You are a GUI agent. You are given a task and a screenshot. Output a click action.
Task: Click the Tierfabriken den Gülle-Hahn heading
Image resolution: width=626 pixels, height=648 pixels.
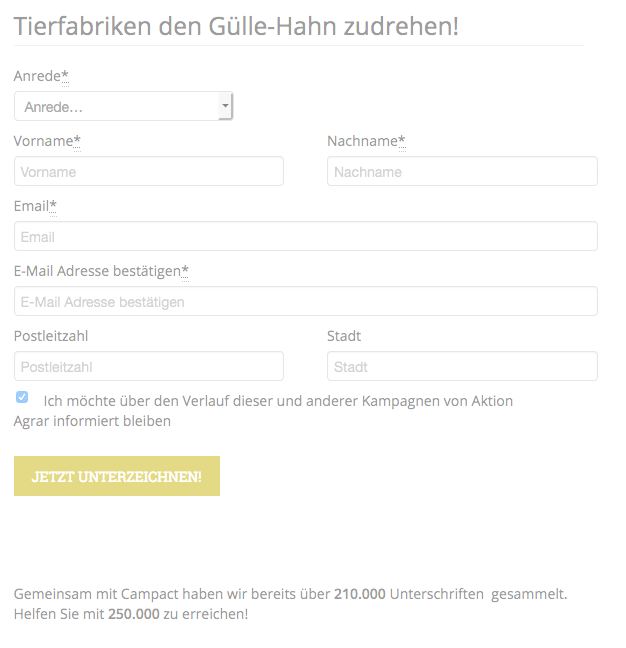[236, 26]
